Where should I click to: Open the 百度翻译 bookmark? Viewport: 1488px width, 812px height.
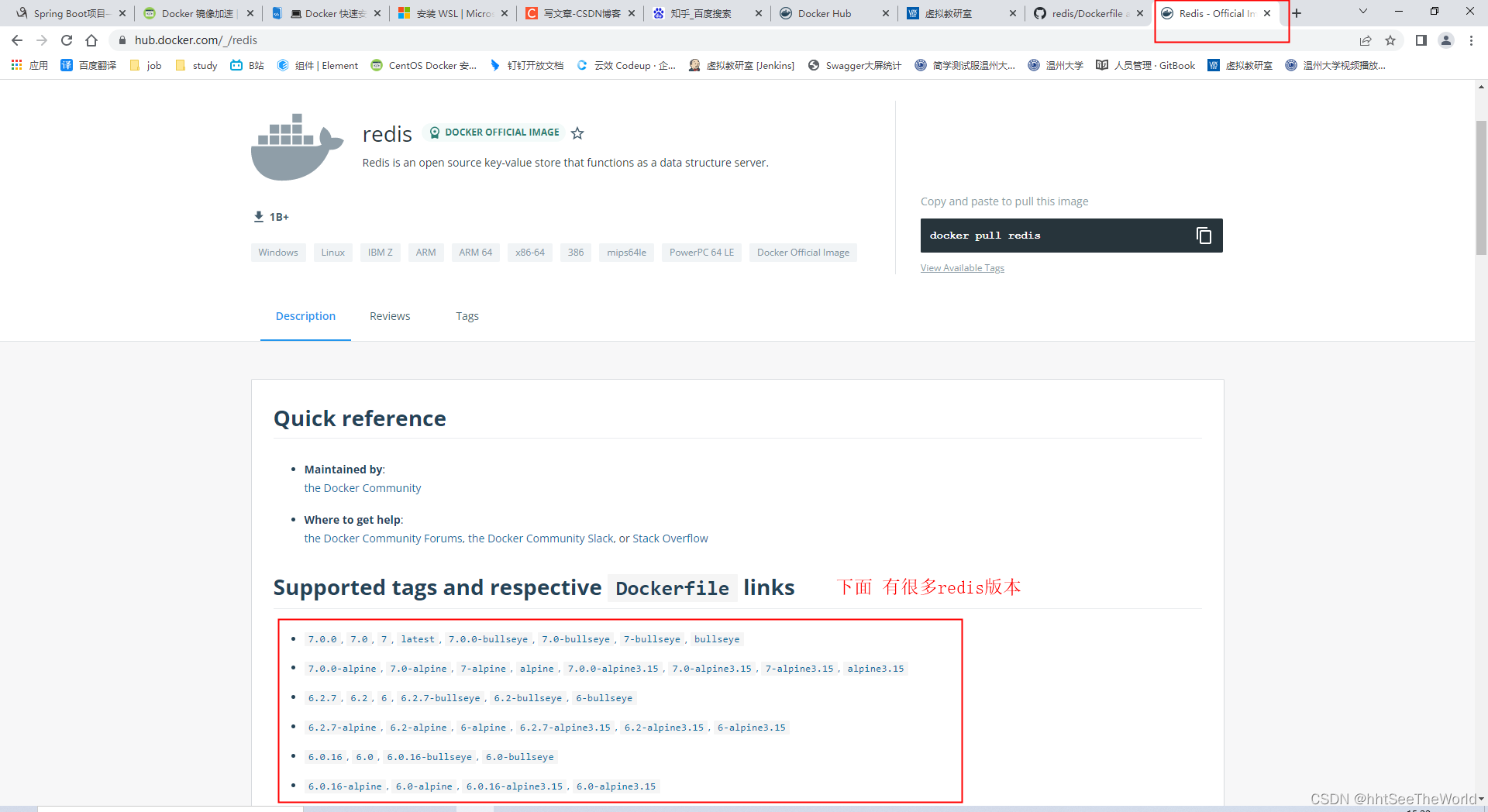tap(88, 66)
